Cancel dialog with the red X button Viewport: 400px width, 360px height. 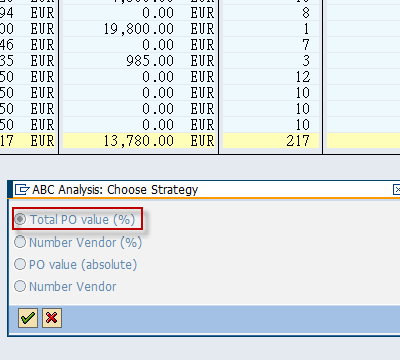point(52,318)
